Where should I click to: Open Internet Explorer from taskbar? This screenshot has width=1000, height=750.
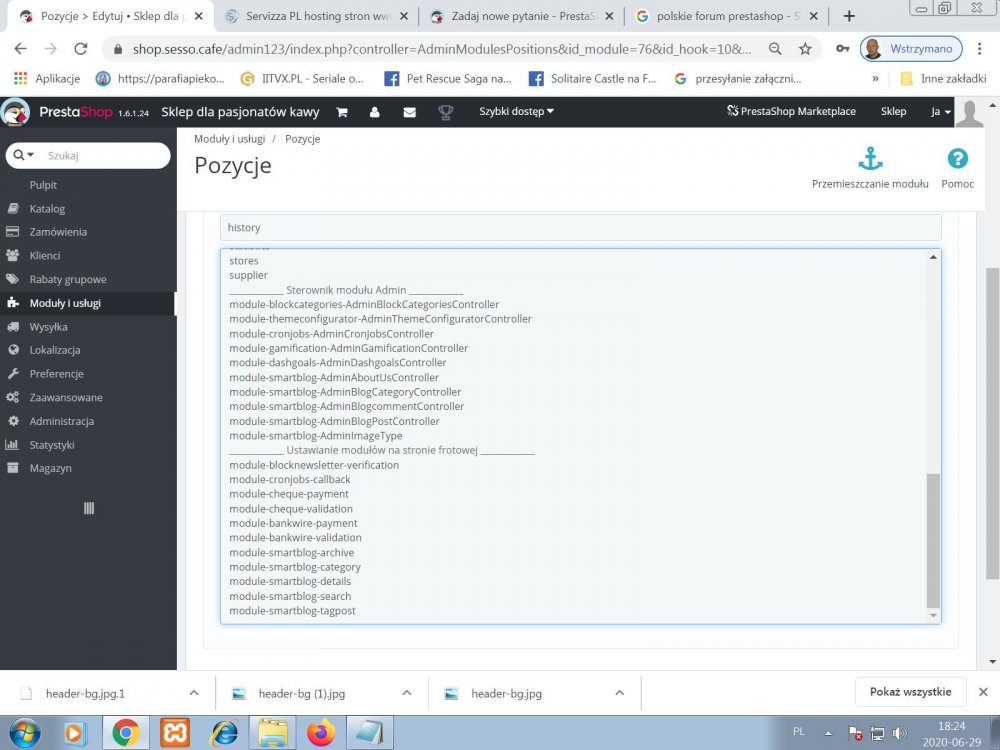point(224,733)
